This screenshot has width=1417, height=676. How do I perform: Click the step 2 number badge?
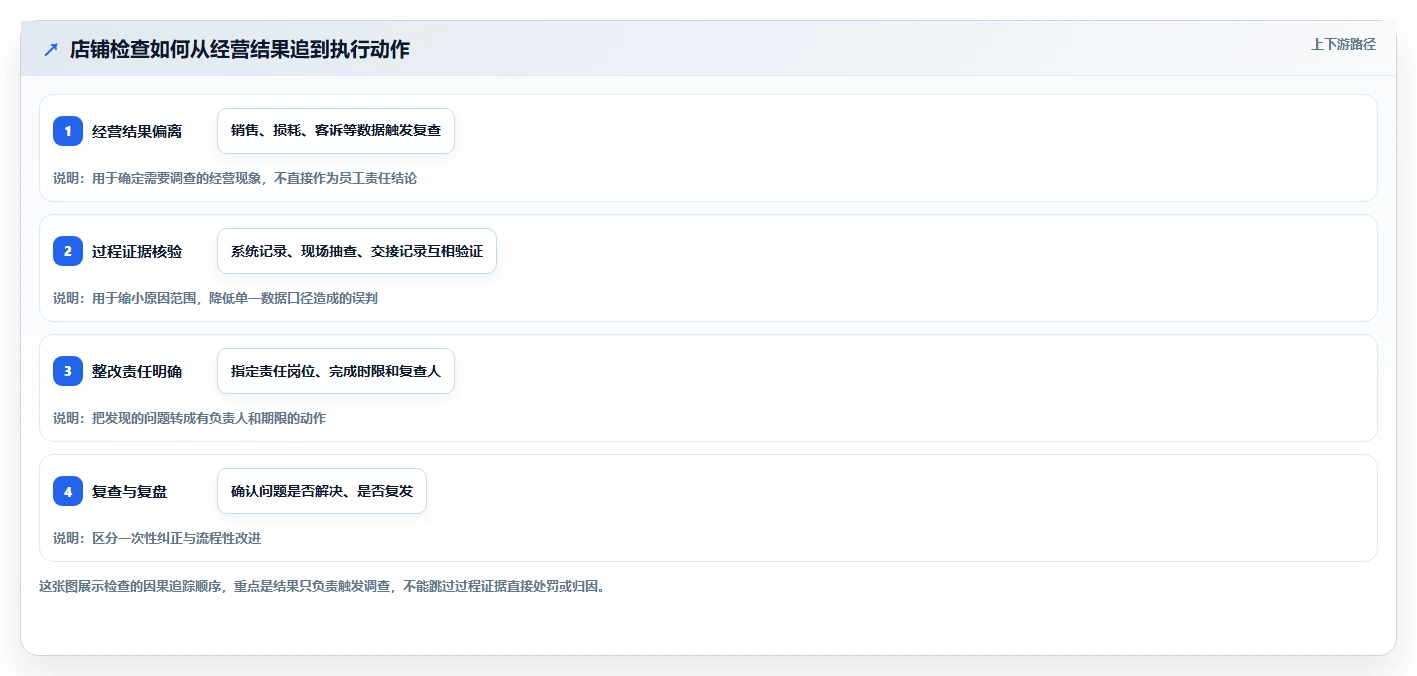click(x=68, y=251)
